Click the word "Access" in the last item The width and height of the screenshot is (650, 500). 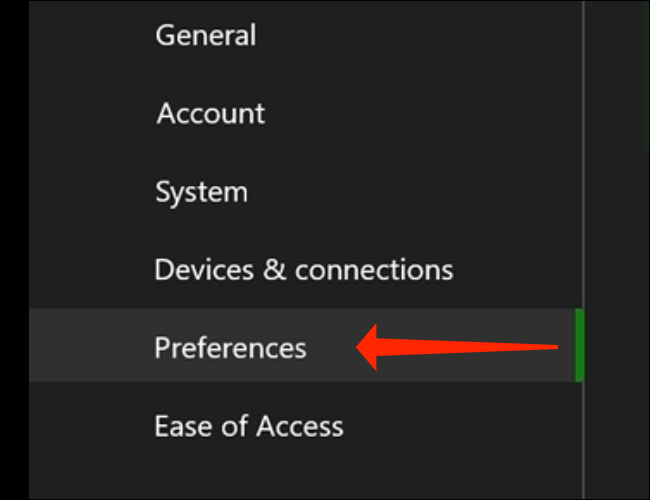tap(298, 426)
